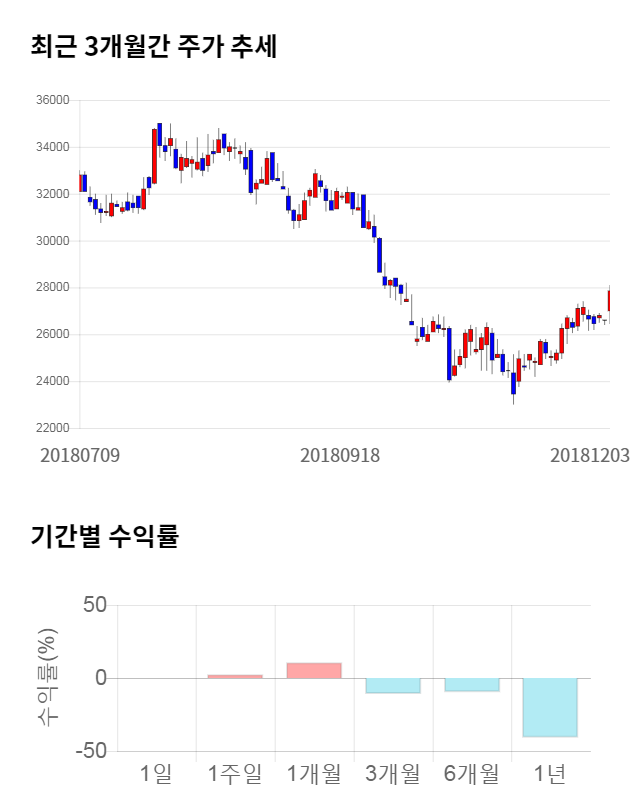Viewport: 640px width, 810px height.
Task: Click the 22000 price axis label
Action: pos(51,428)
